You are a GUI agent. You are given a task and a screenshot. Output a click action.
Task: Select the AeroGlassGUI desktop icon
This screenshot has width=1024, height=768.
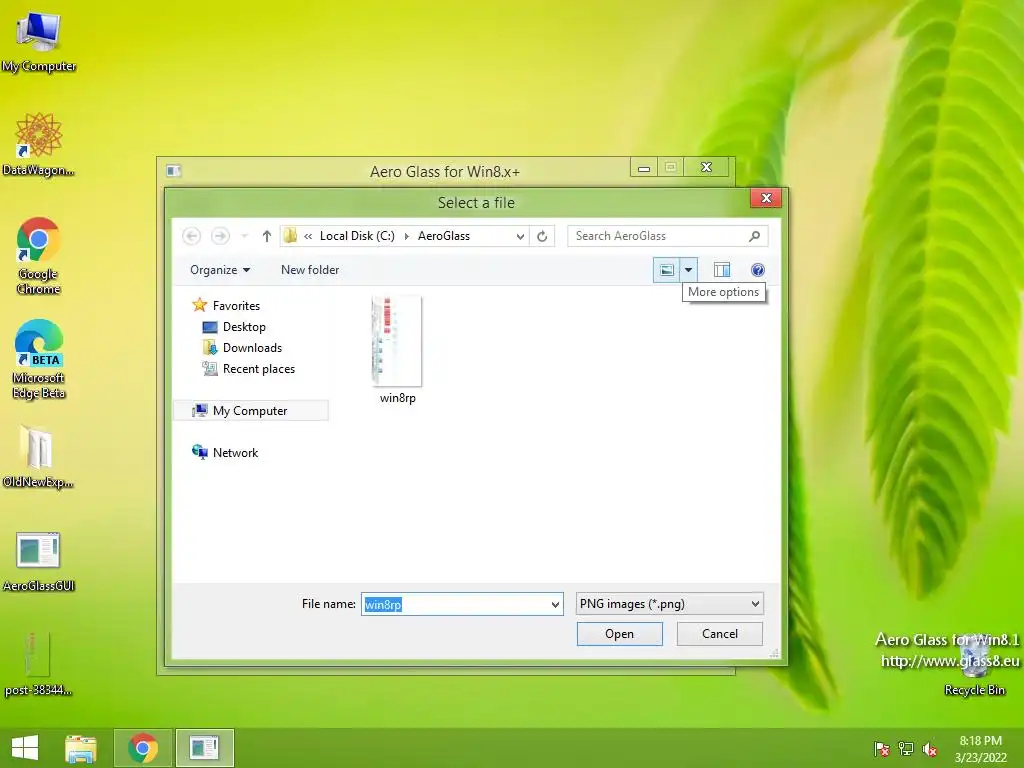tap(38, 561)
